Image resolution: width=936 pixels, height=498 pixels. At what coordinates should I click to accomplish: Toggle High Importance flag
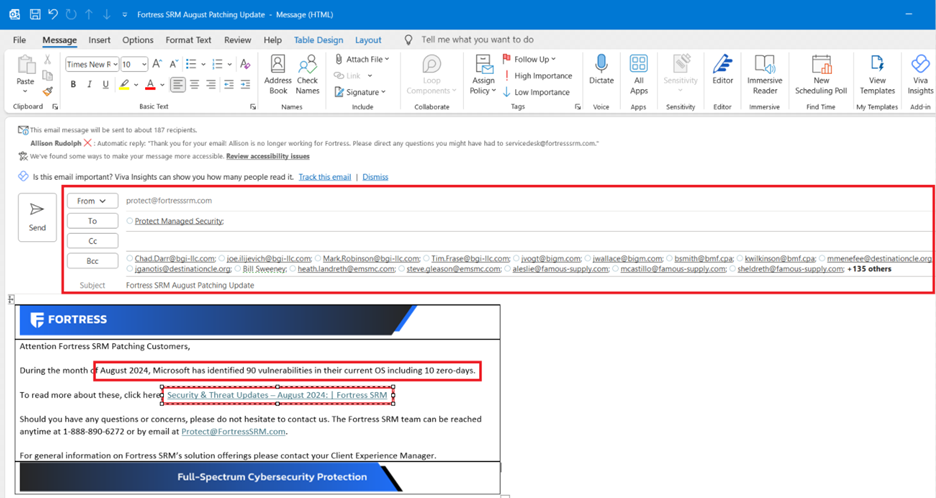point(537,76)
